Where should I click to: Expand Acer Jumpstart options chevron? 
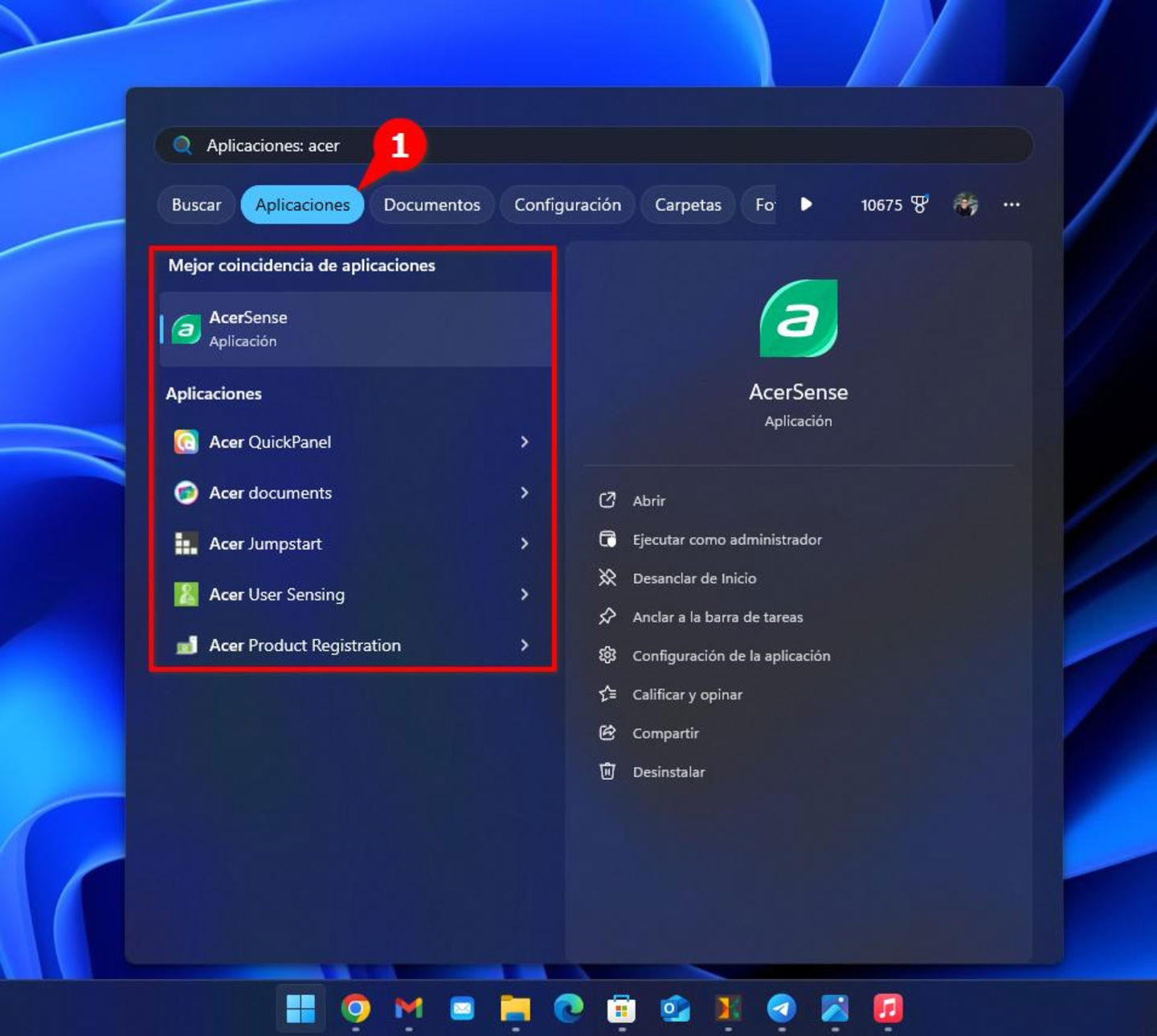525,543
